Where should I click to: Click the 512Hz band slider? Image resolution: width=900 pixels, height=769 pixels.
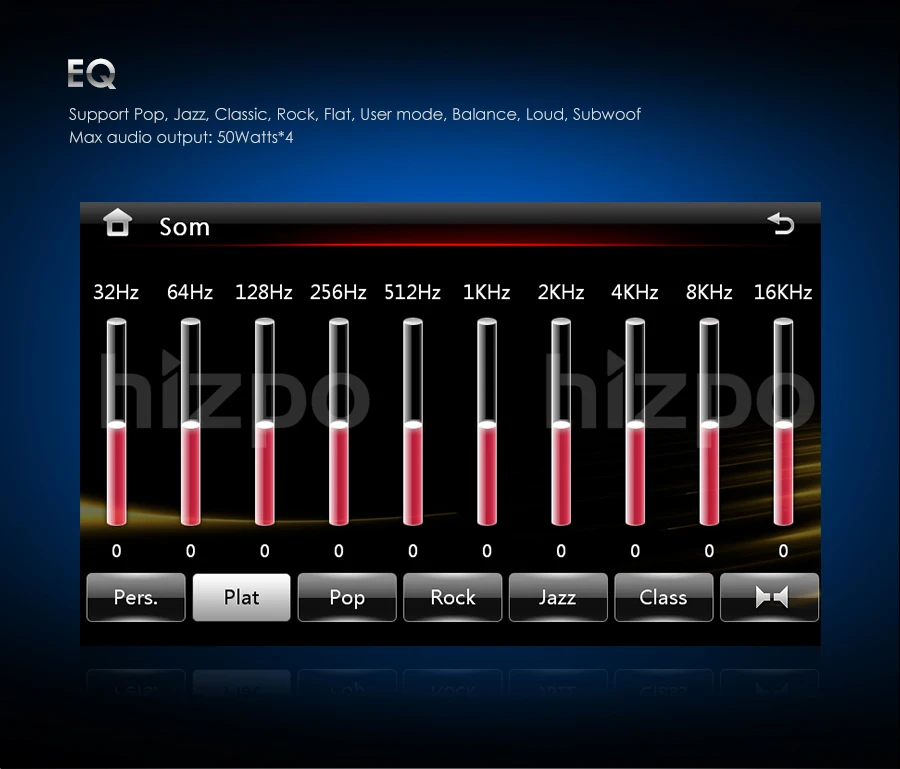click(413, 422)
